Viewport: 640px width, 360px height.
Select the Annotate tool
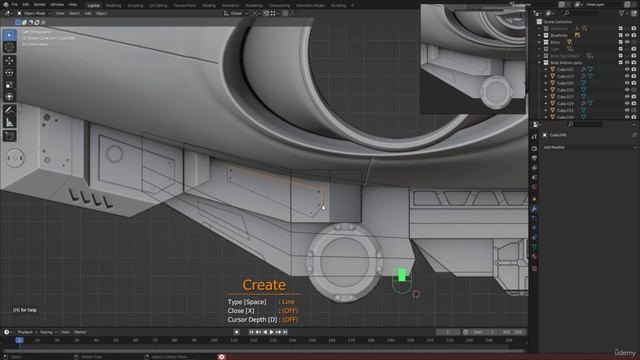point(9,110)
